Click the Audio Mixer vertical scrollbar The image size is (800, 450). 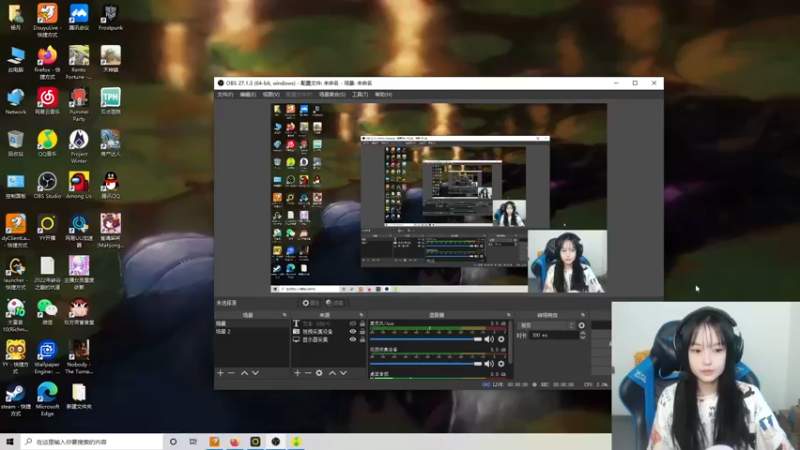tap(511, 342)
